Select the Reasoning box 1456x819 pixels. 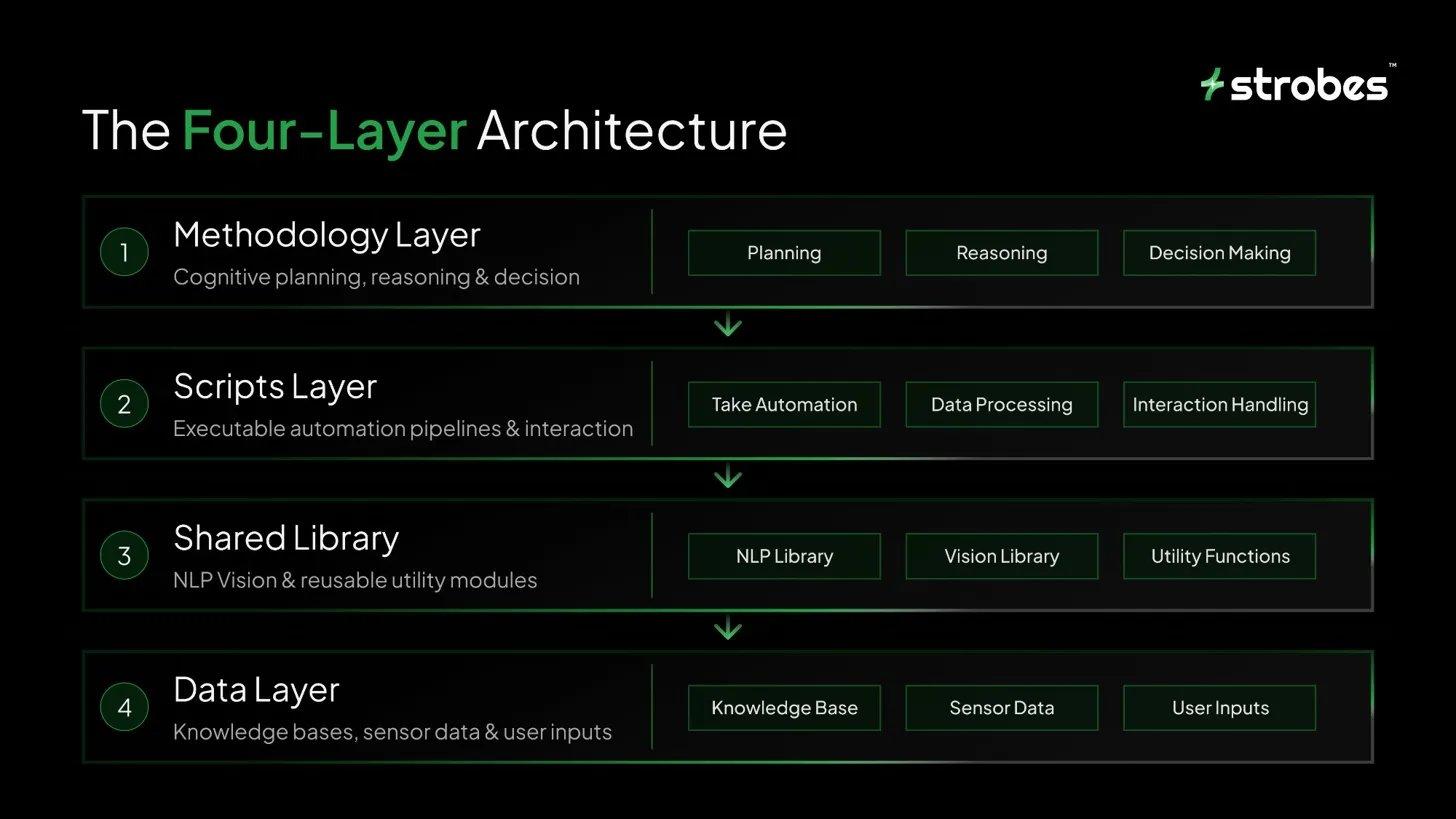(x=1002, y=253)
